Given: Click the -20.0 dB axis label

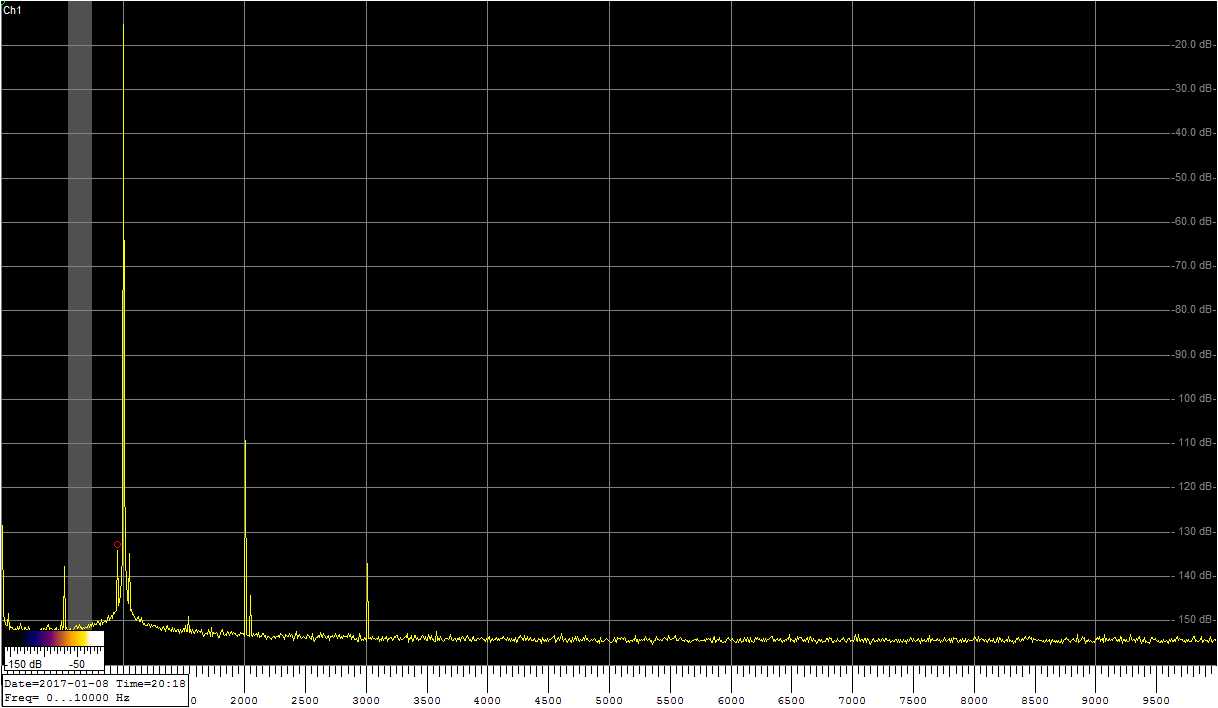Looking at the screenshot, I should pos(1193,45).
